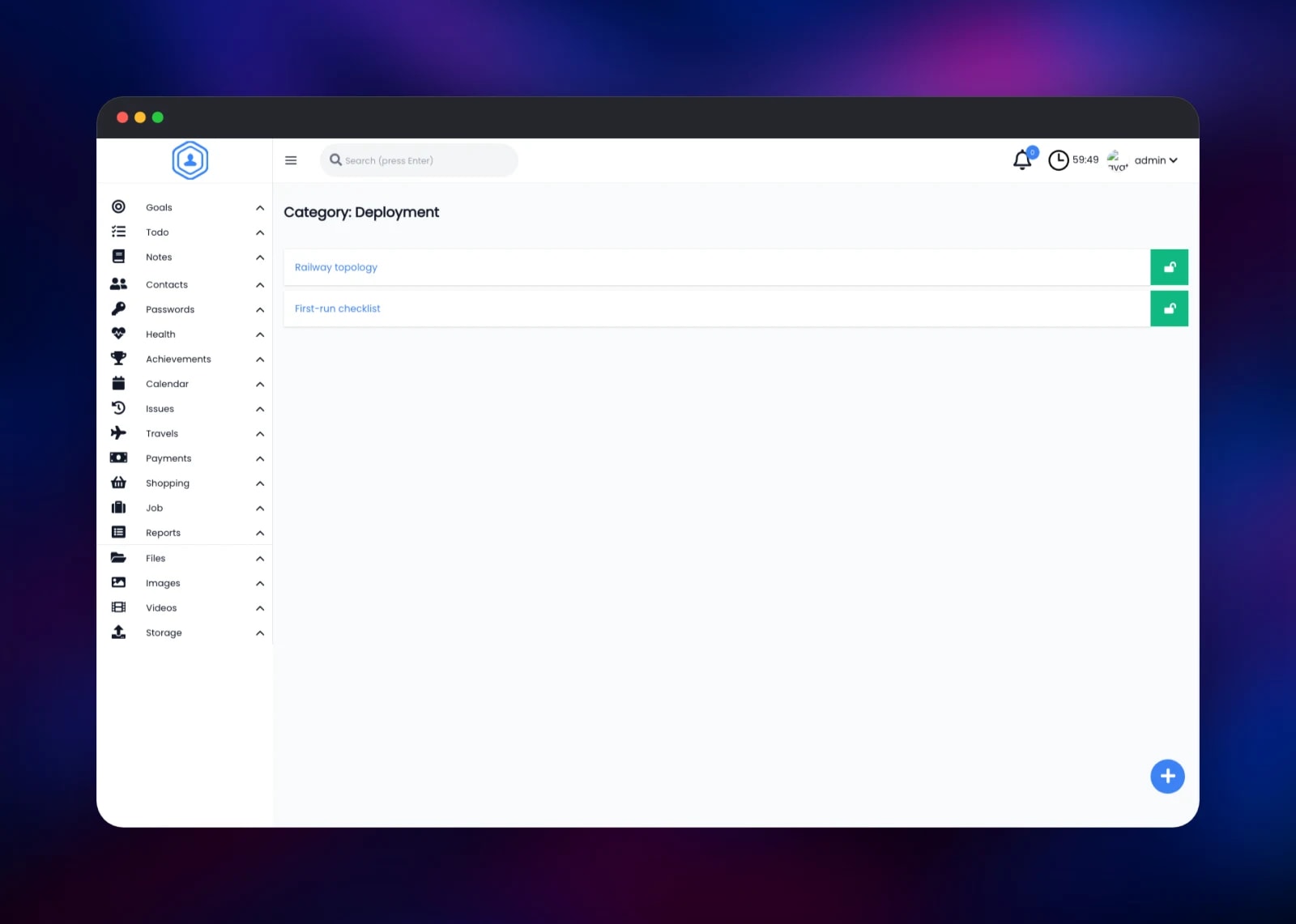Image resolution: width=1296 pixels, height=924 pixels.
Task: Click the search magnifier icon
Action: pos(335,160)
